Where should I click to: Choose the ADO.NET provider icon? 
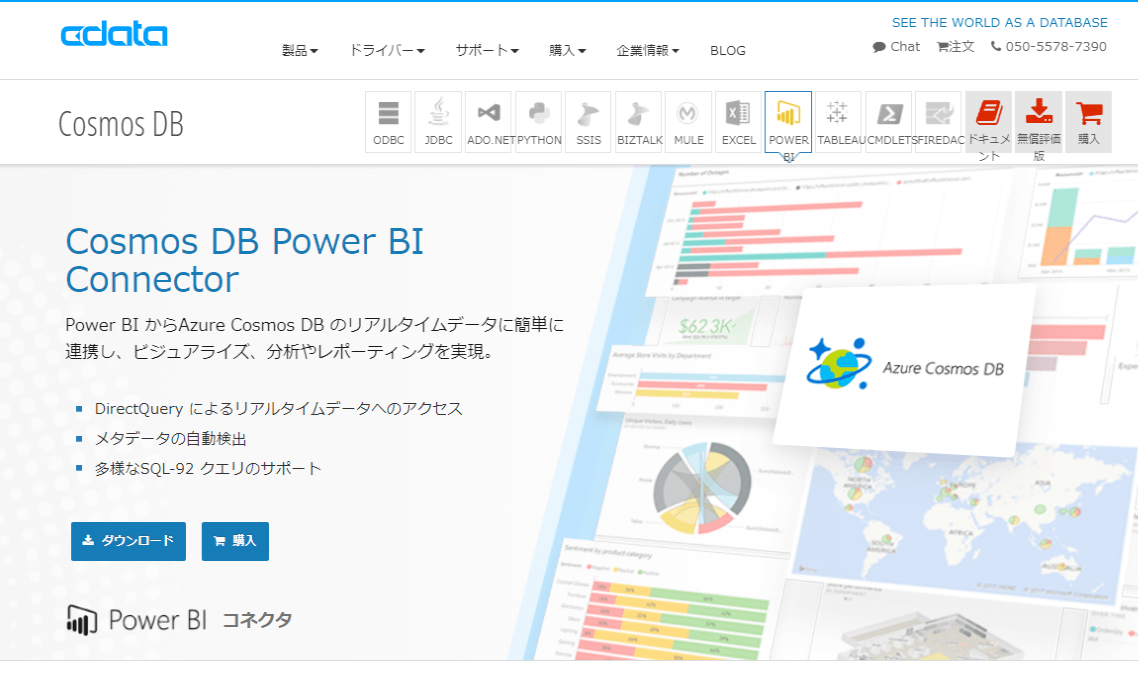point(488,122)
